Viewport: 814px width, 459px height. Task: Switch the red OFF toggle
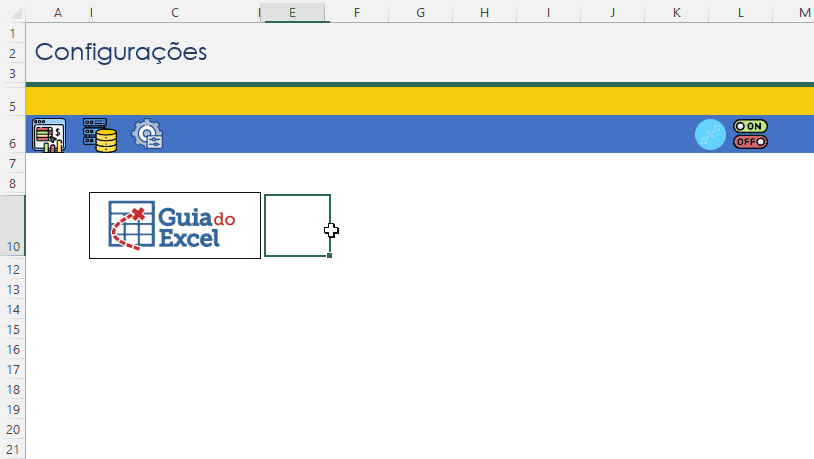point(750,142)
